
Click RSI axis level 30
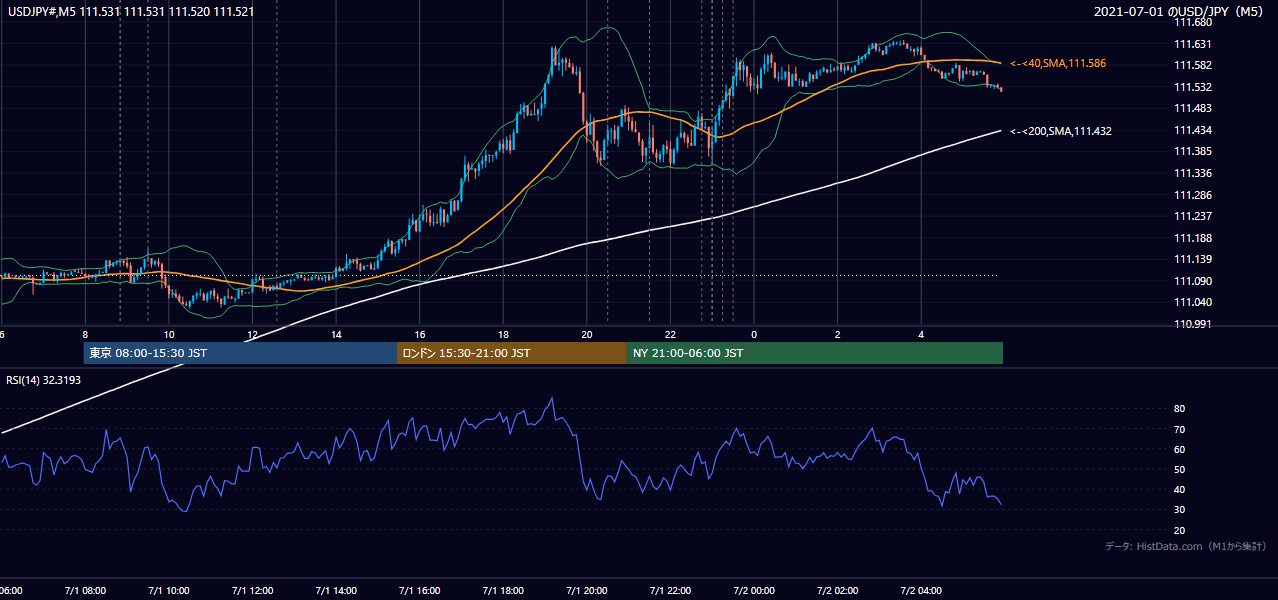pos(1180,510)
